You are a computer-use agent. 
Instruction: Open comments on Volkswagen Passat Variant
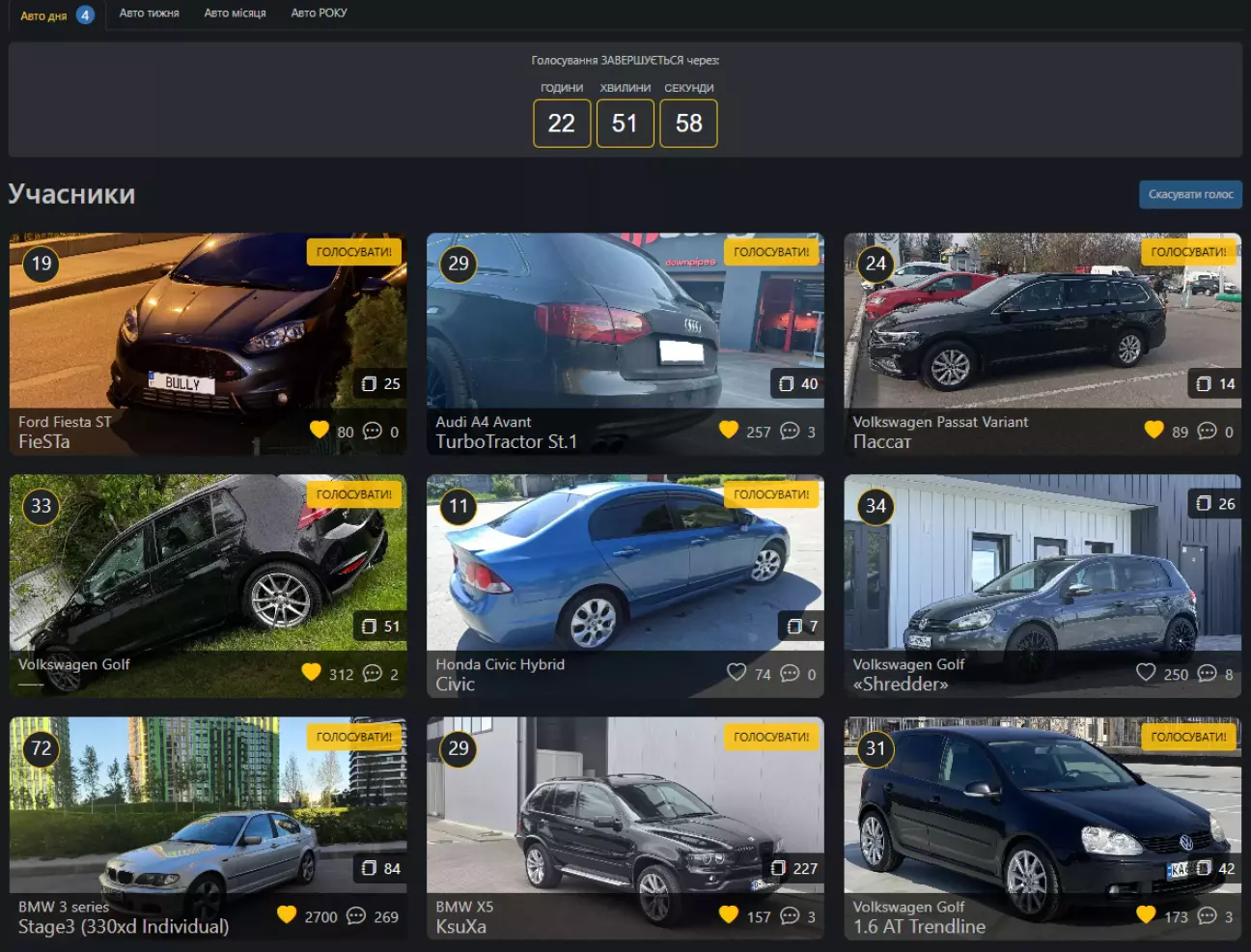click(1207, 431)
